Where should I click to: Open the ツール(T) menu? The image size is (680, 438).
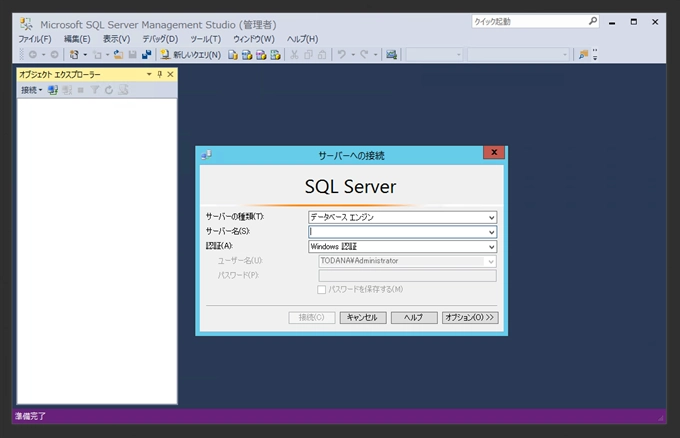click(206, 39)
